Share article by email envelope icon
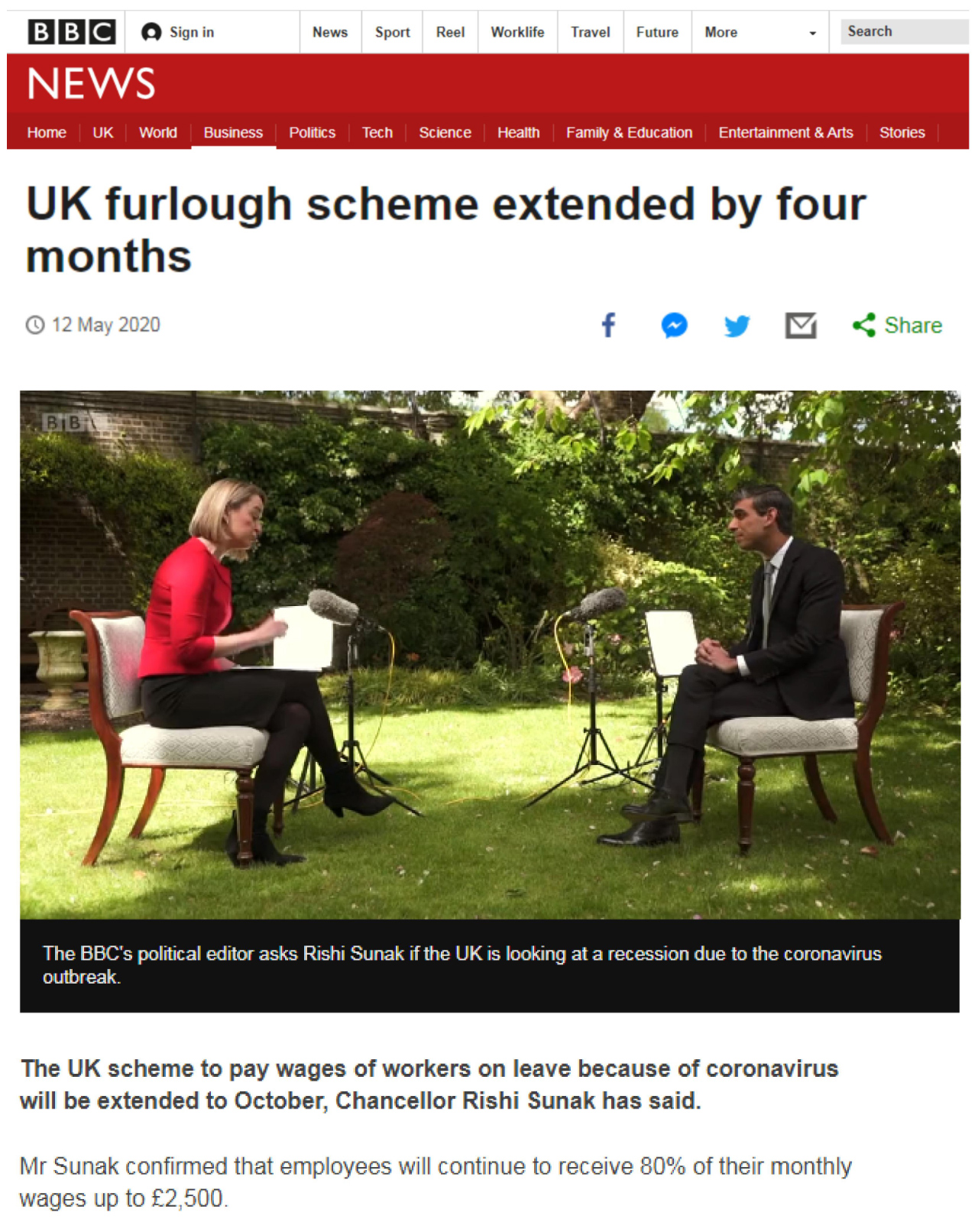This screenshot has width=978, height=1232. click(x=801, y=326)
